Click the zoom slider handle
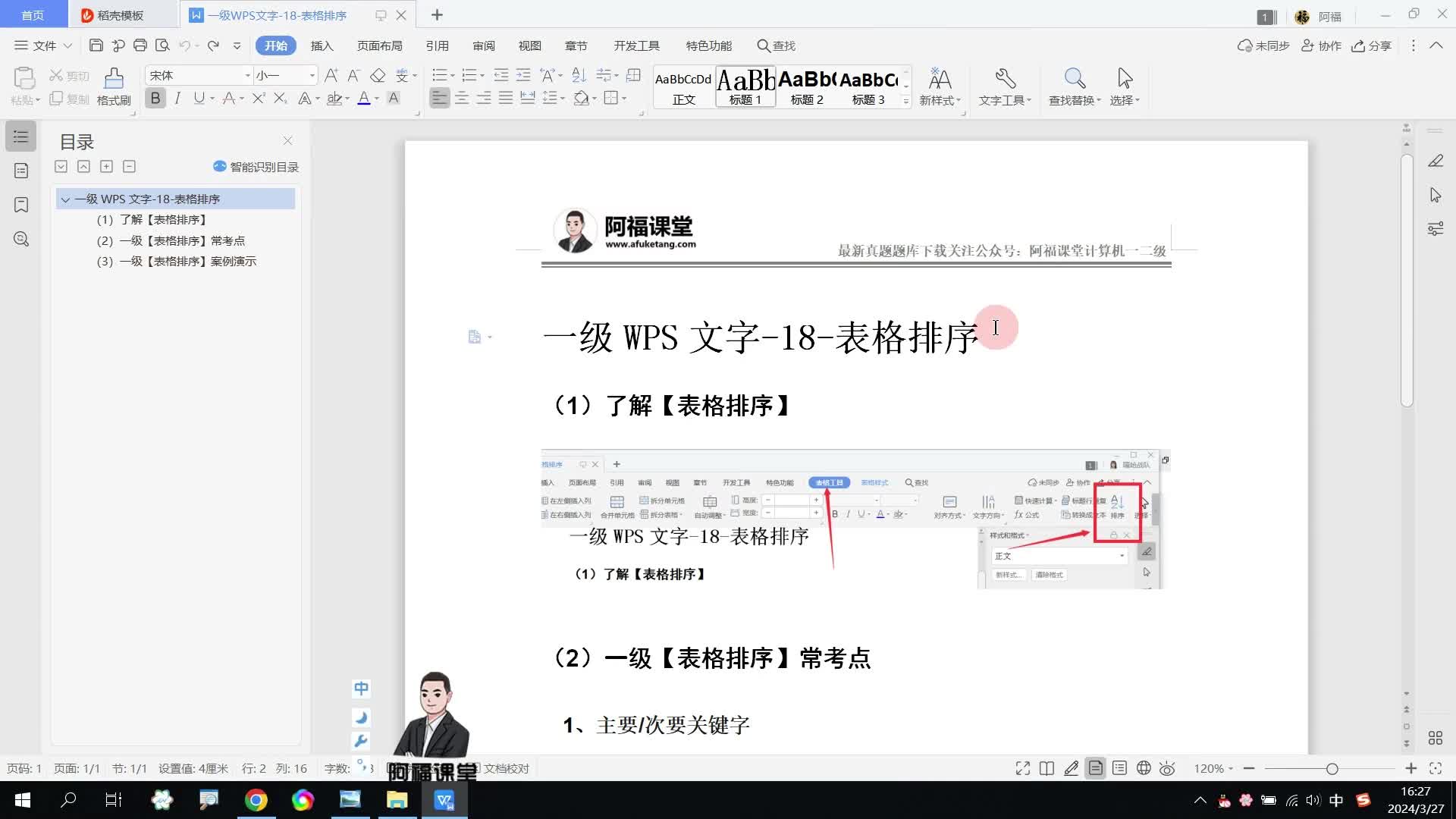 pos(1332,768)
